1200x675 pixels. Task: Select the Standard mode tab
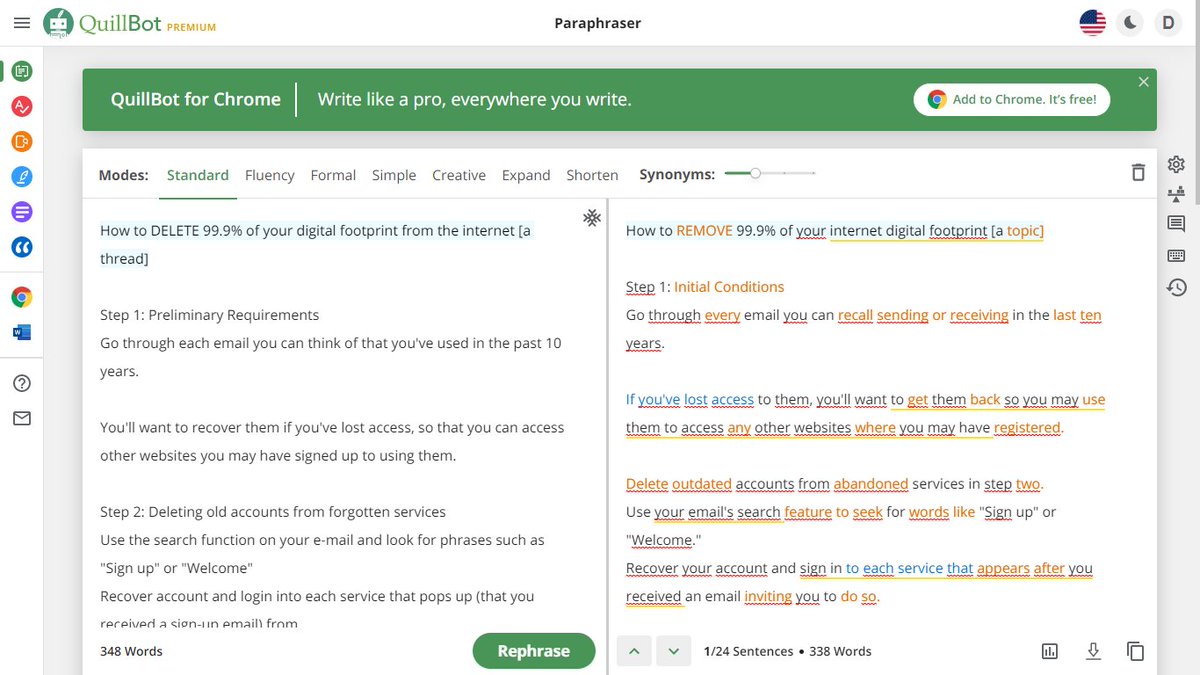[x=198, y=175]
